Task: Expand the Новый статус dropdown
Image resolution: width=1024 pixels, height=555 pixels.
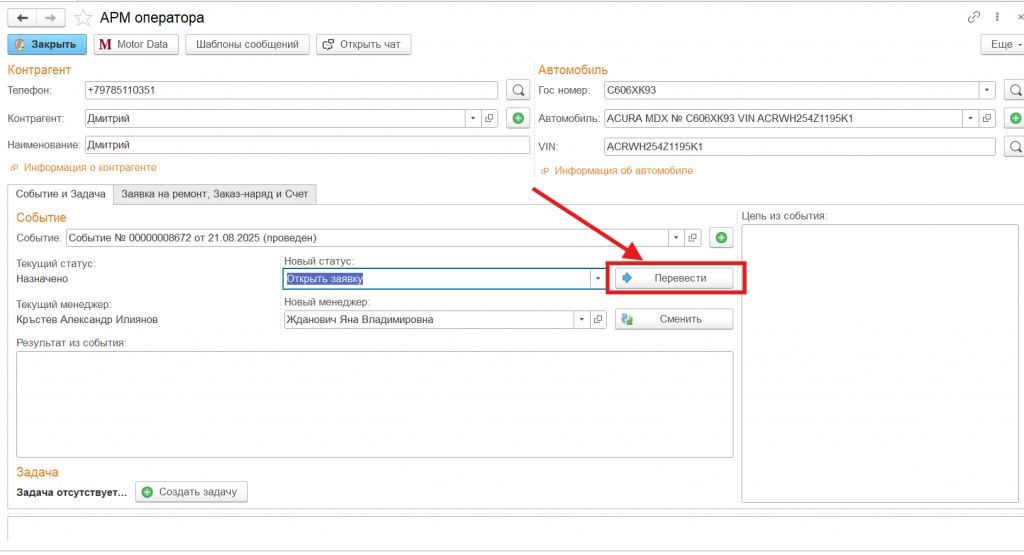Action: (x=598, y=278)
